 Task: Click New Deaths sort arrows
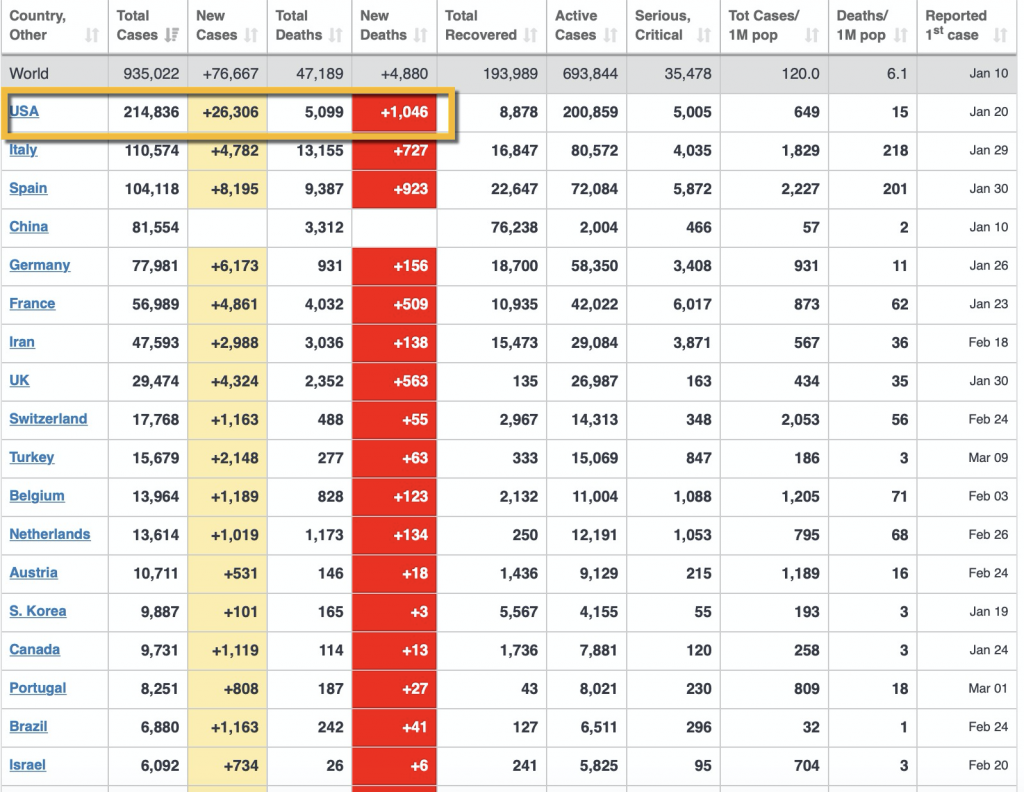tap(421, 35)
